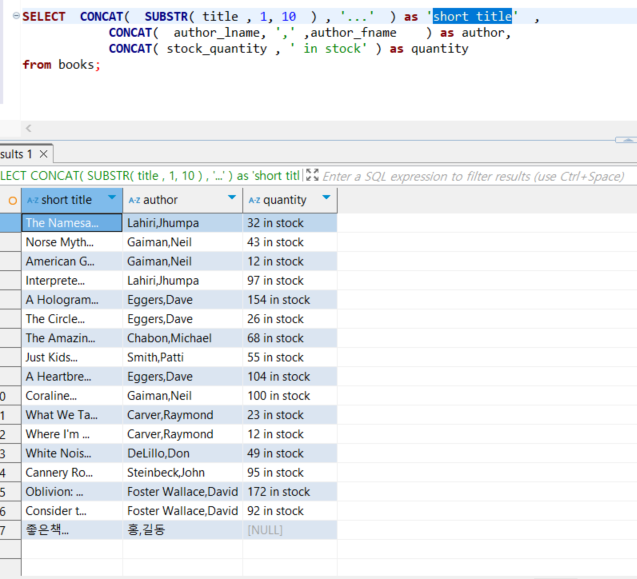
Task: Select the quantity cell '55 in stock'
Action: coord(290,357)
